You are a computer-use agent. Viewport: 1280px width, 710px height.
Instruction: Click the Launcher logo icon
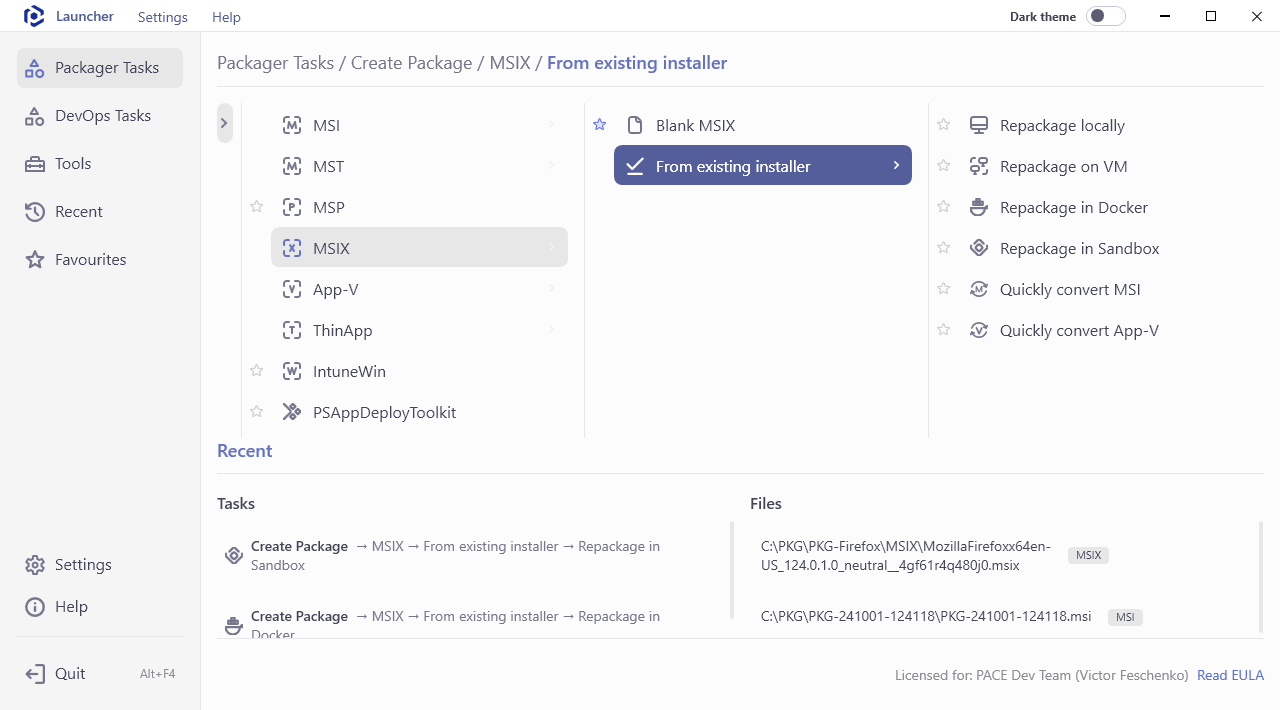point(34,16)
